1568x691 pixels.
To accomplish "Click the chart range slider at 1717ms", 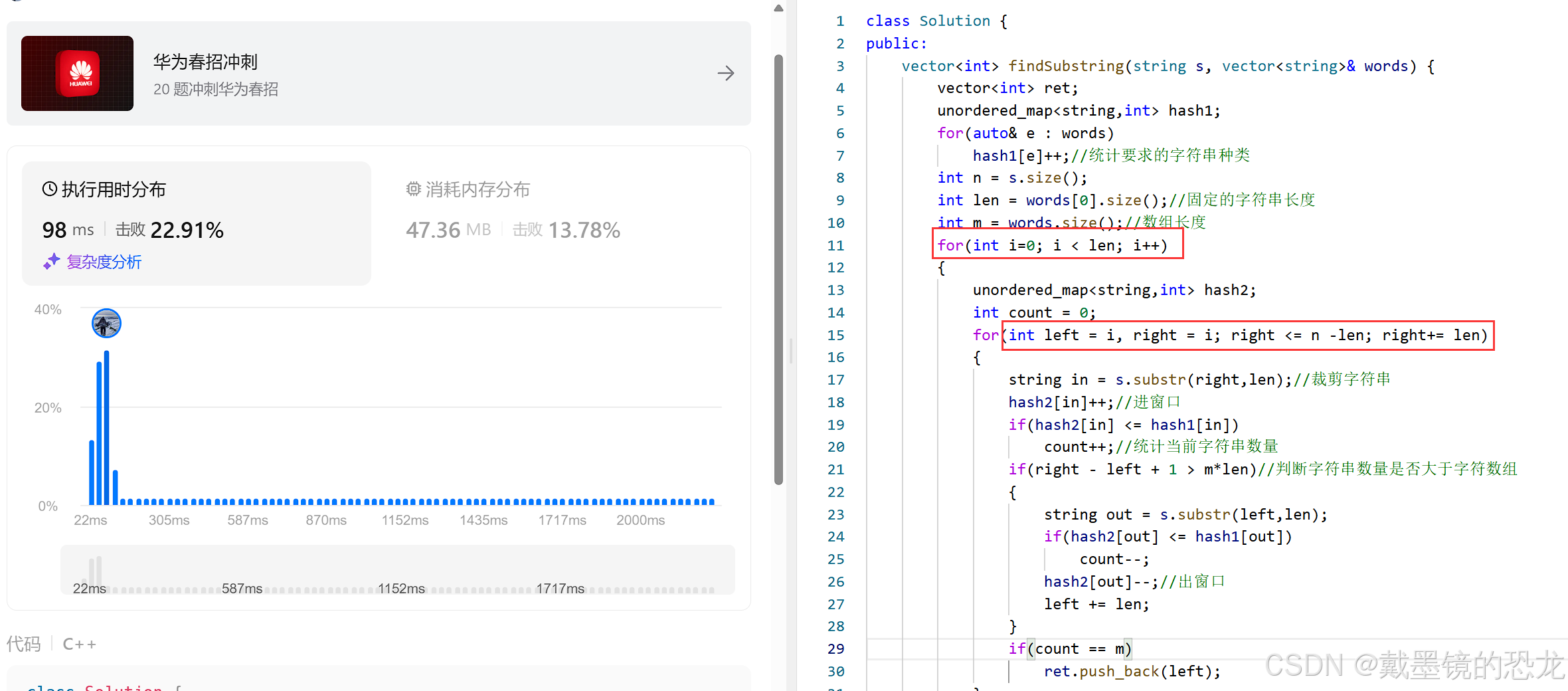I will (561, 589).
